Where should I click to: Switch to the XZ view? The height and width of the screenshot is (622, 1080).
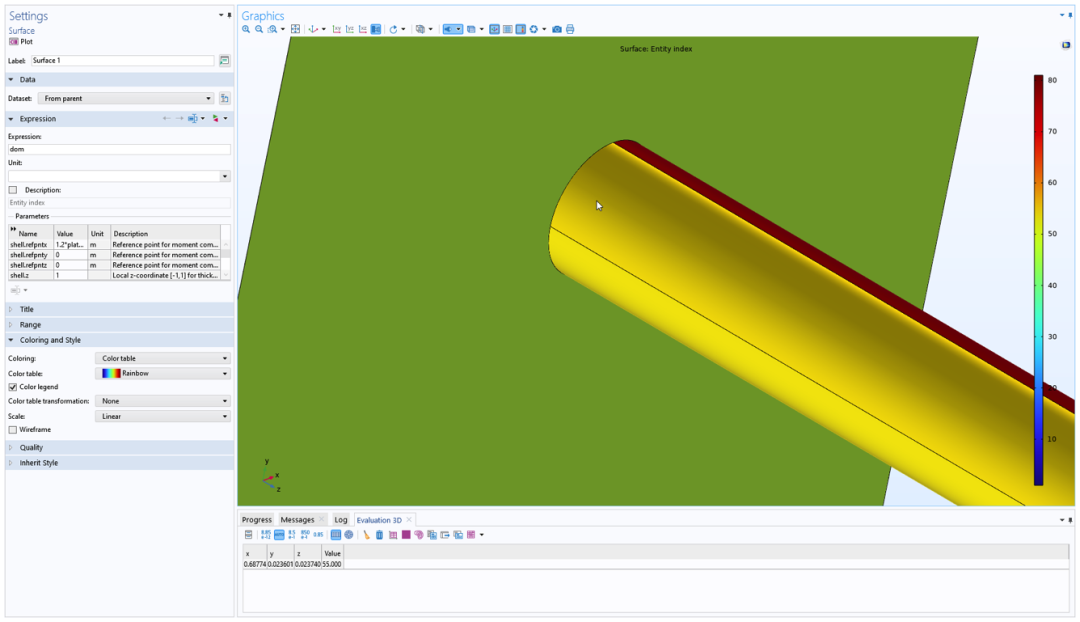[363, 29]
